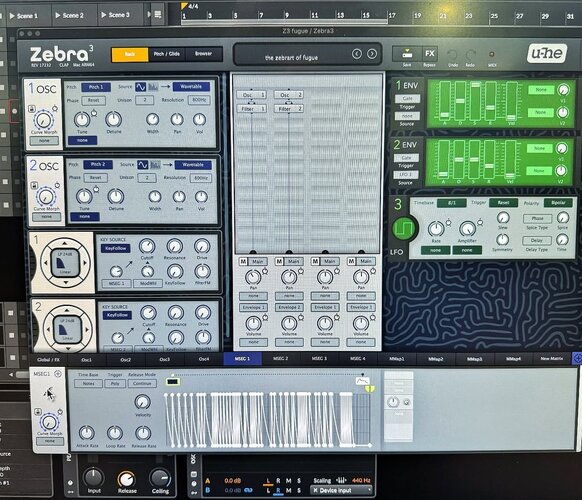The image size is (582, 500).
Task: Select the spectrum source icon in OSC 1
Action: pos(153,87)
